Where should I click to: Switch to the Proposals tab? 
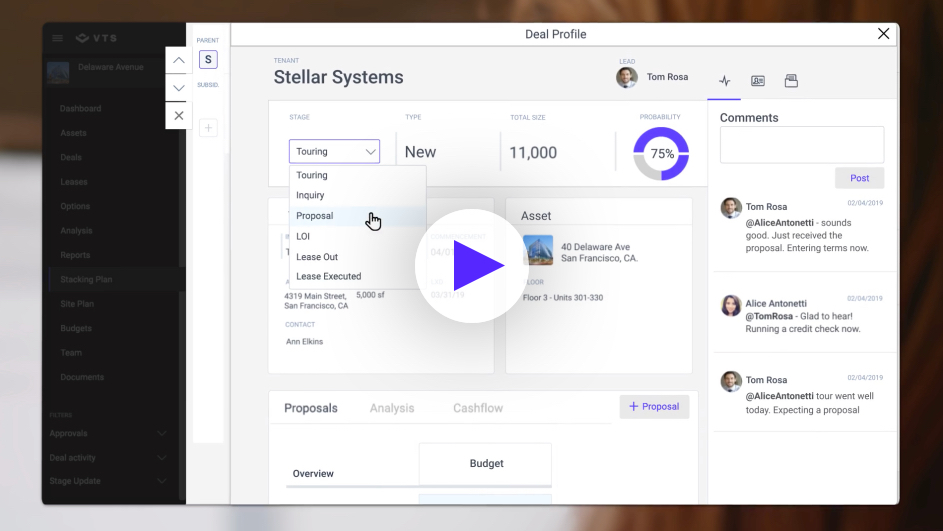click(311, 408)
